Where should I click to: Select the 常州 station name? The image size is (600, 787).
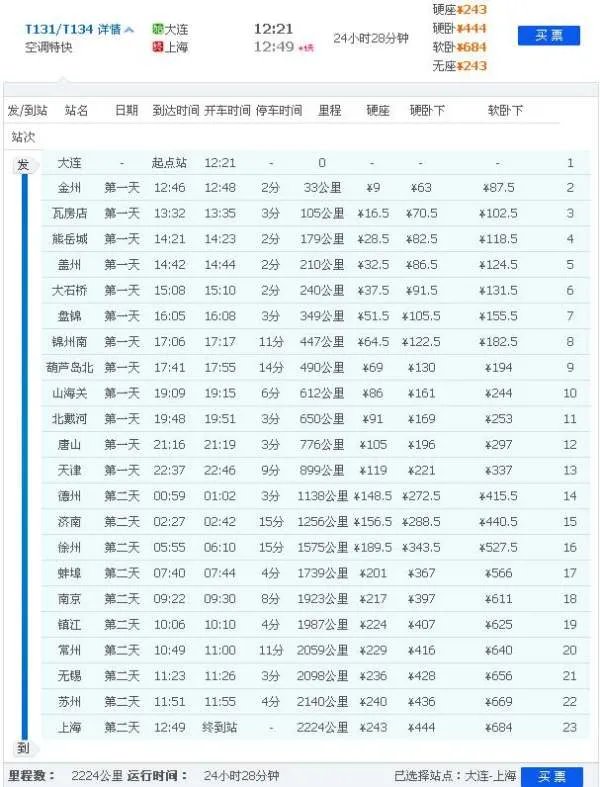[69, 650]
